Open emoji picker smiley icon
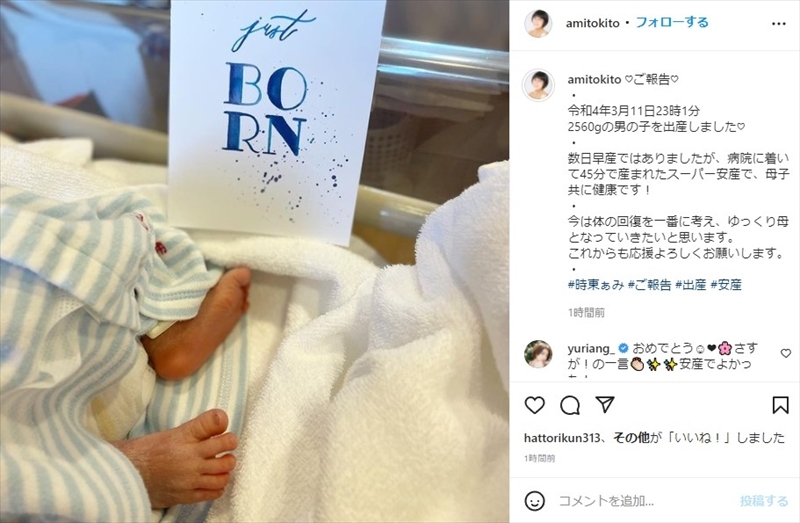The width and height of the screenshot is (800, 523). (x=534, y=501)
